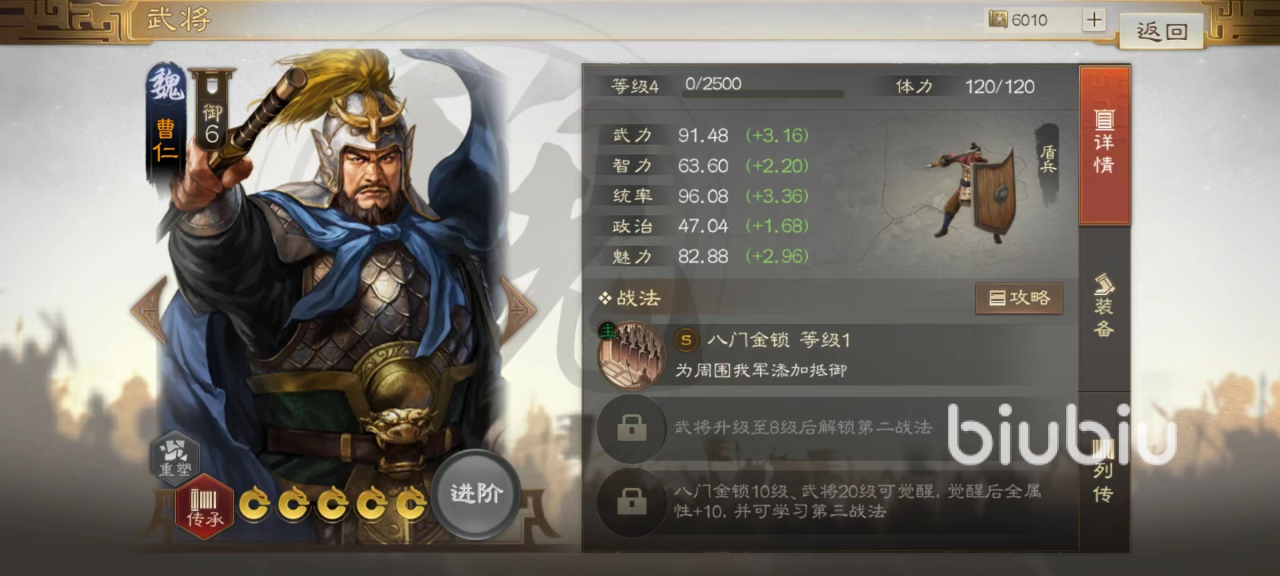
Task: Click the first gold star rank icon
Action: (254, 506)
